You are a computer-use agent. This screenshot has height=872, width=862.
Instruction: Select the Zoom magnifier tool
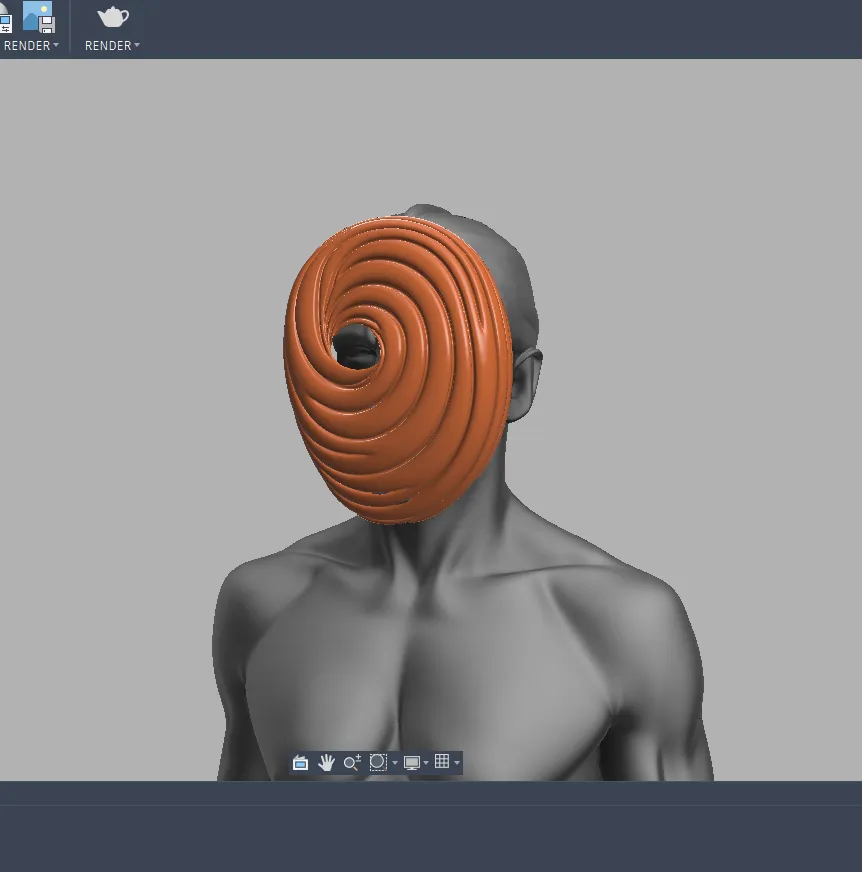(352, 762)
